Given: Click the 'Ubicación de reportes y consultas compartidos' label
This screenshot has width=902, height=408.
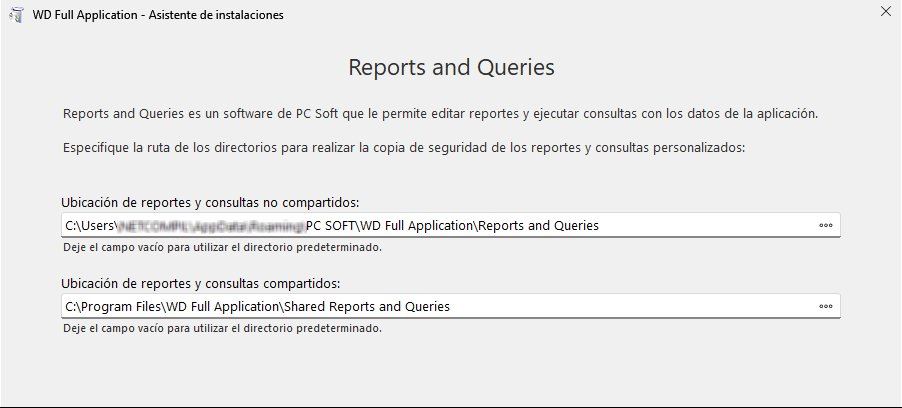Looking at the screenshot, I should point(201,284).
